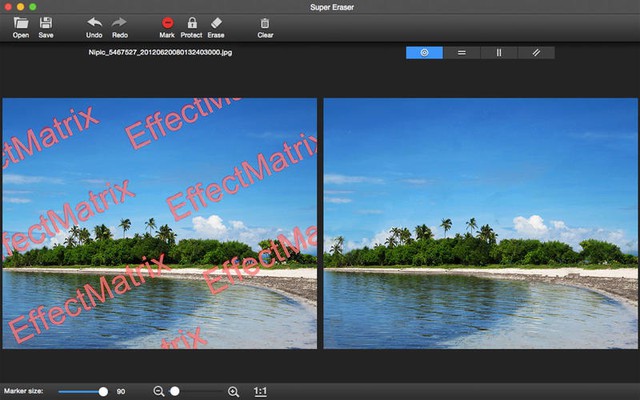The image size is (640, 400).
Task: Click the zoom out magnifier icon
Action: (x=158, y=391)
